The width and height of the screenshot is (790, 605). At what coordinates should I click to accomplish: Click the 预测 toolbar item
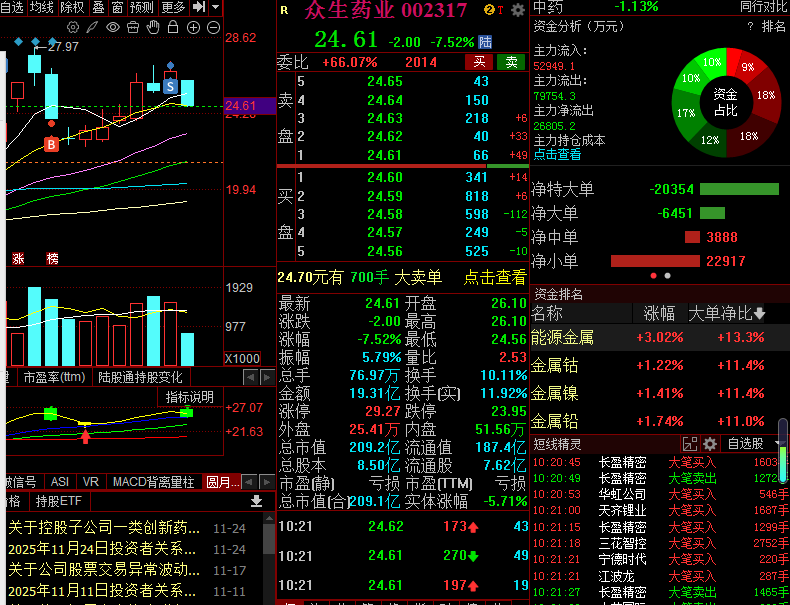point(142,7)
